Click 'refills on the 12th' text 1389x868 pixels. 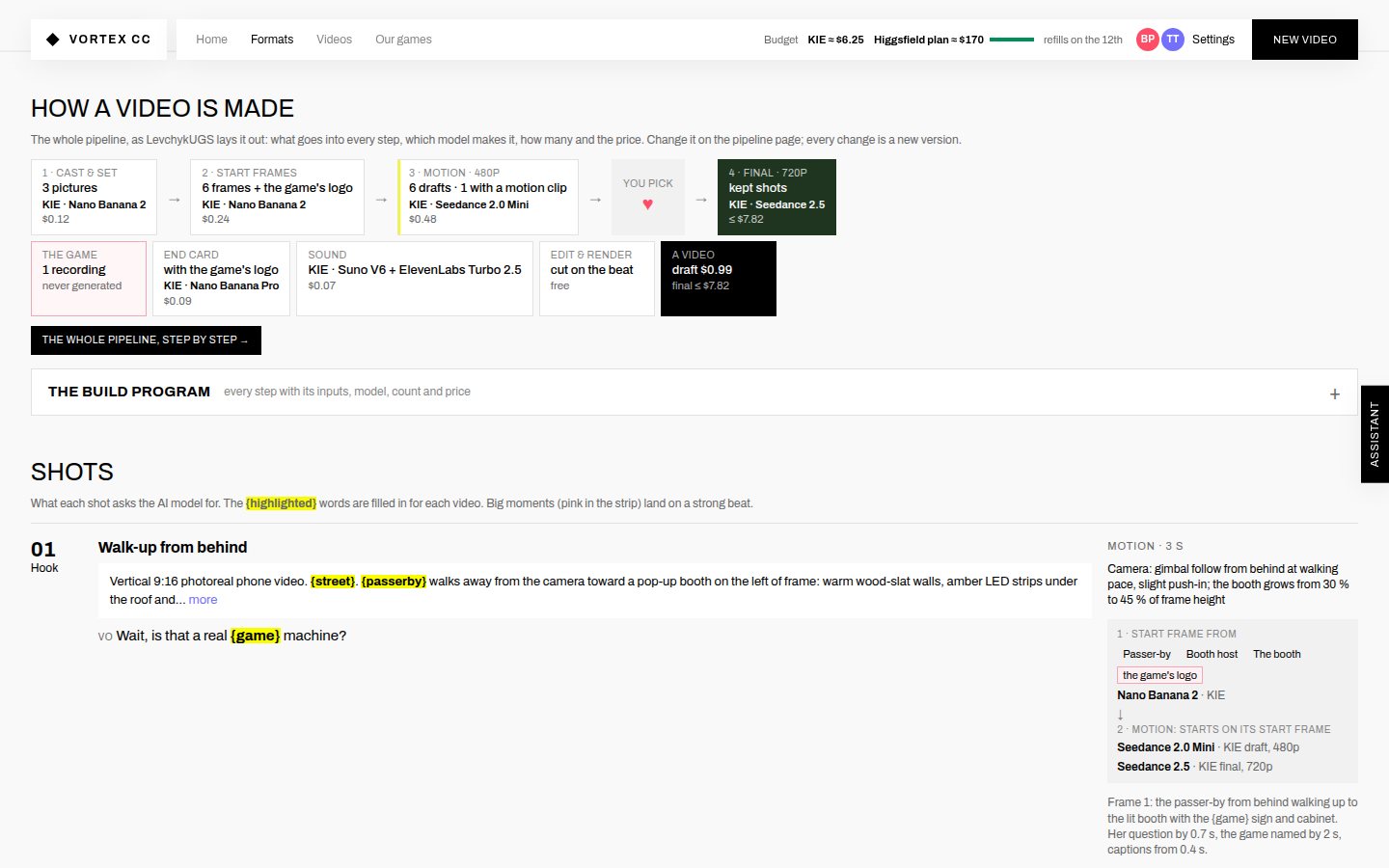click(1082, 40)
